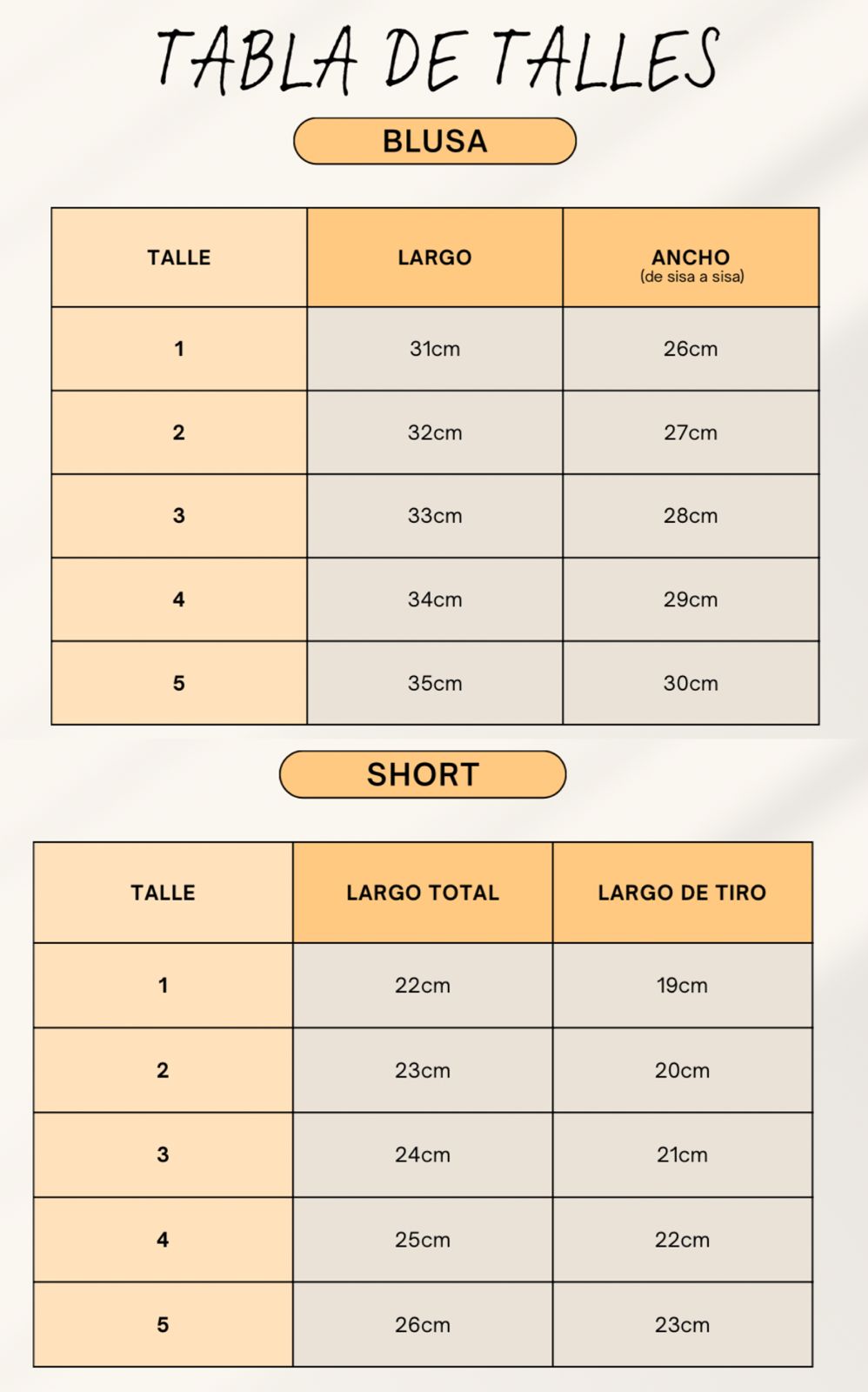Select the ANCHO column header
The width and height of the screenshot is (868, 1392).
(x=691, y=257)
